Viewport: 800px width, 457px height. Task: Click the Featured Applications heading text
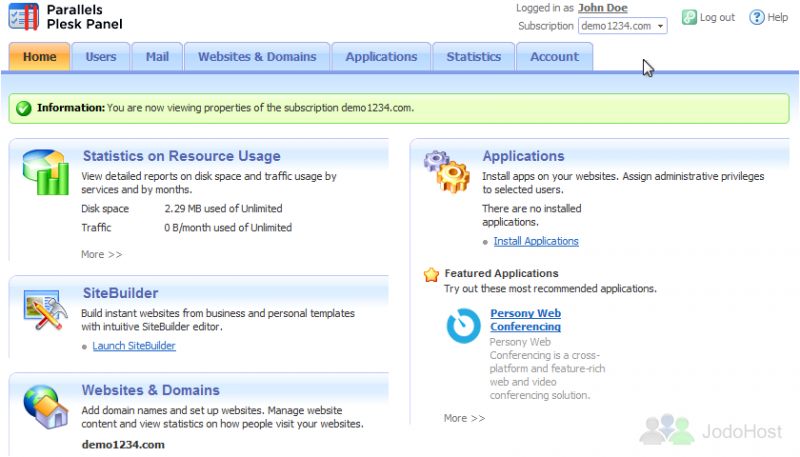click(502, 273)
